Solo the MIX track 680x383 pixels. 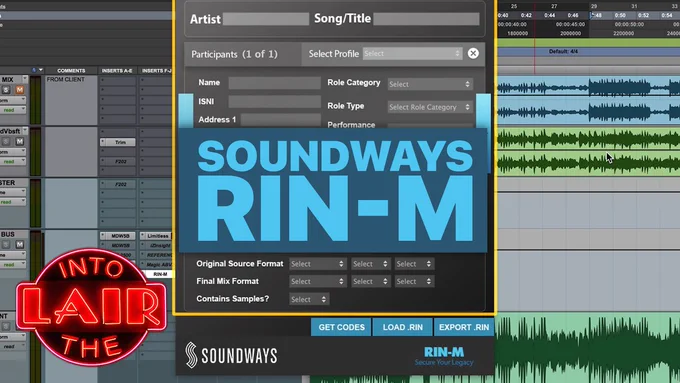(x=6, y=90)
